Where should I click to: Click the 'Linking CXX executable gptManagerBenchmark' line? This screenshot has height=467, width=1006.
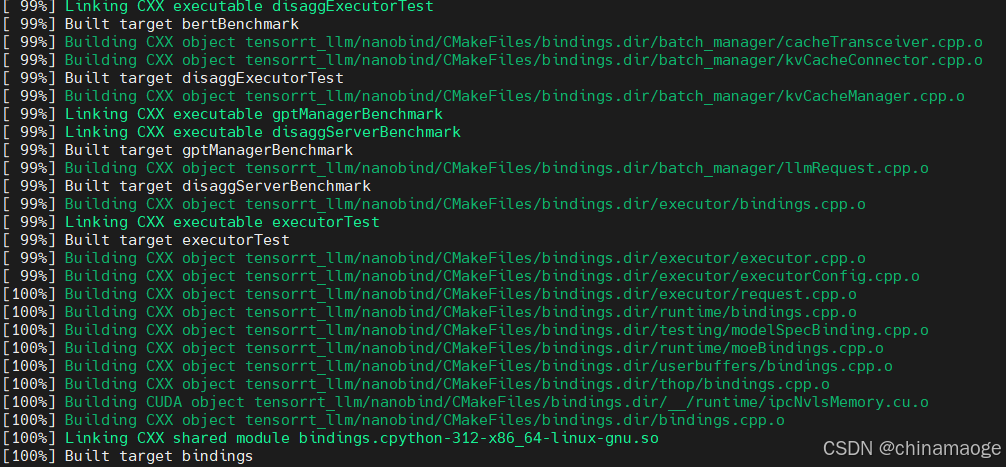tap(223, 114)
